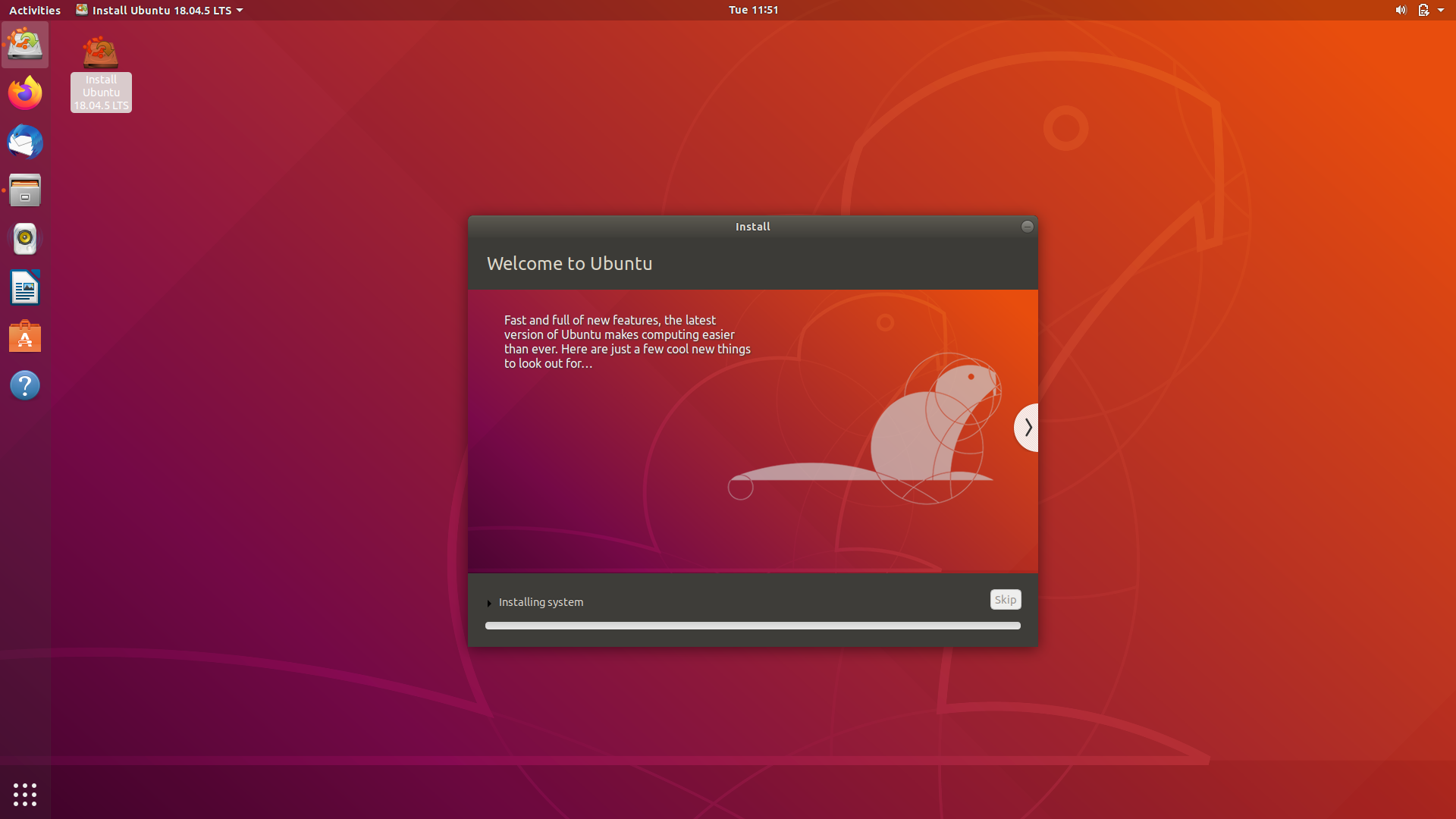Viewport: 1456px width, 819px height.
Task: Open Install Ubuntu 18.04.5 LTS app menu
Action: click(x=160, y=10)
